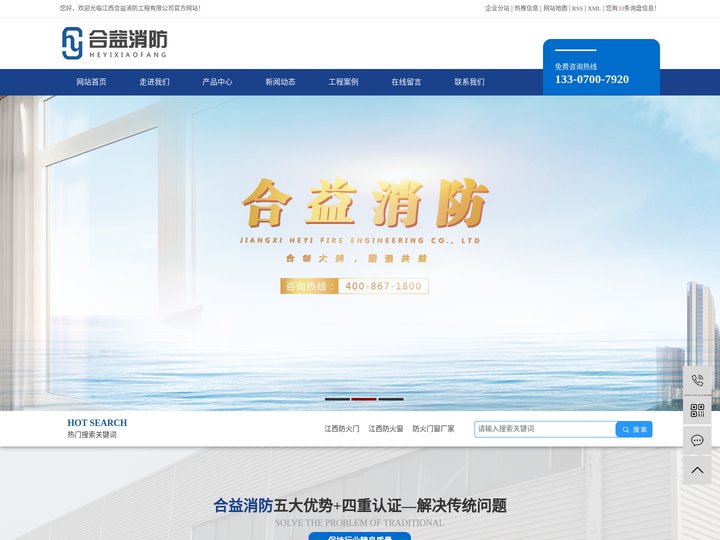Viewport: 720px width, 540px height.
Task: Click the 您有33条询盘信息 notice link
Action: [x=631, y=8]
